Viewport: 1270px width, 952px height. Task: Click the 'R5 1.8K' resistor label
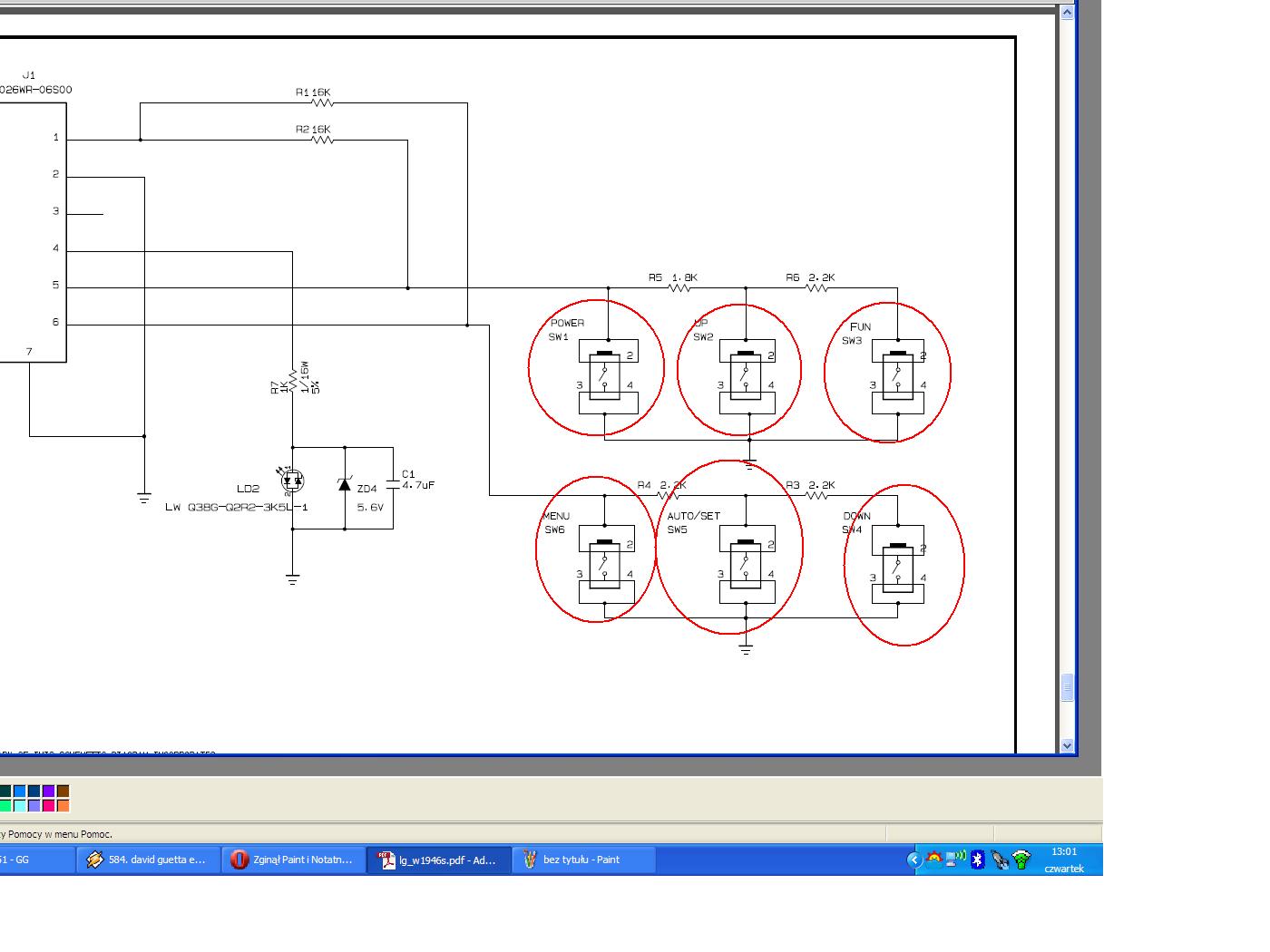coord(673,277)
